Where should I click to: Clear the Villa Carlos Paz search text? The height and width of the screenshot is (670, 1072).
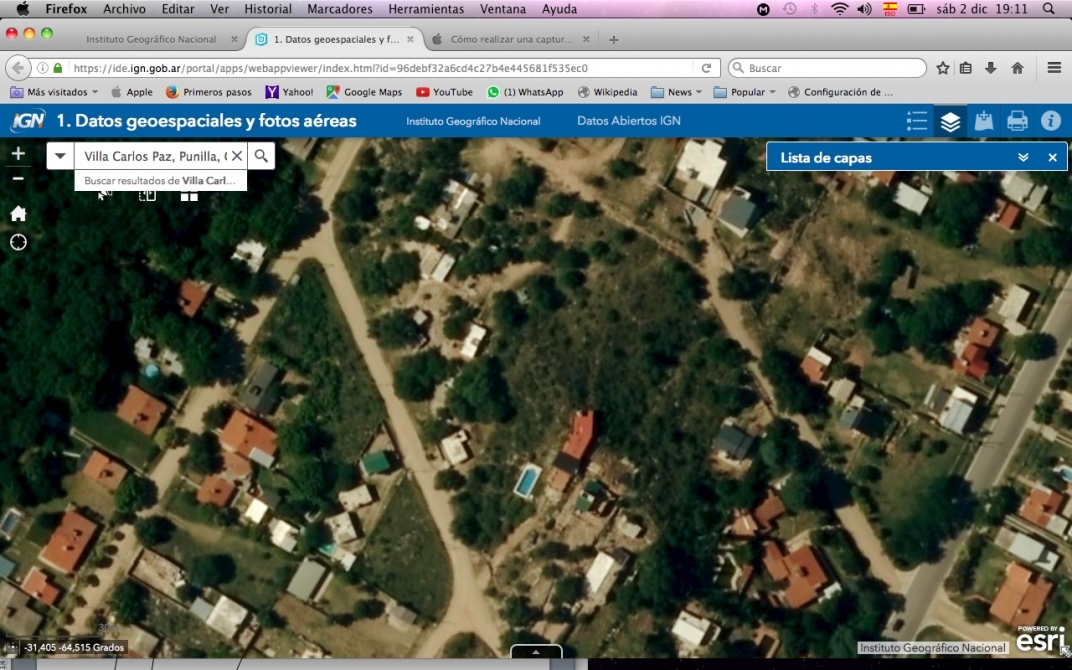click(x=236, y=156)
